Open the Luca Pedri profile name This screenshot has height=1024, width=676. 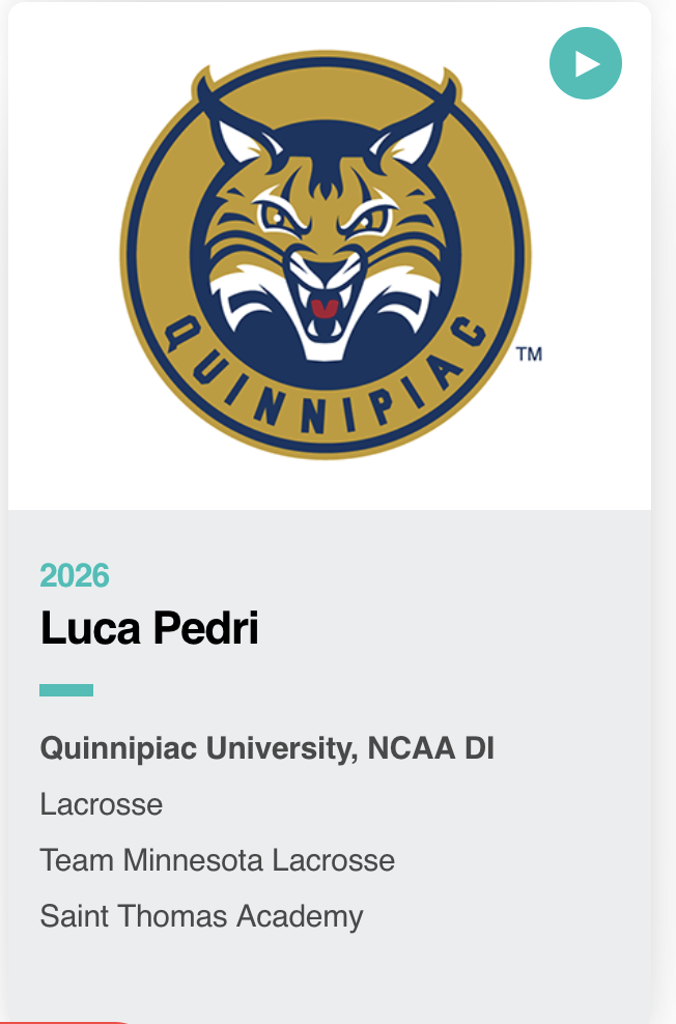point(149,629)
